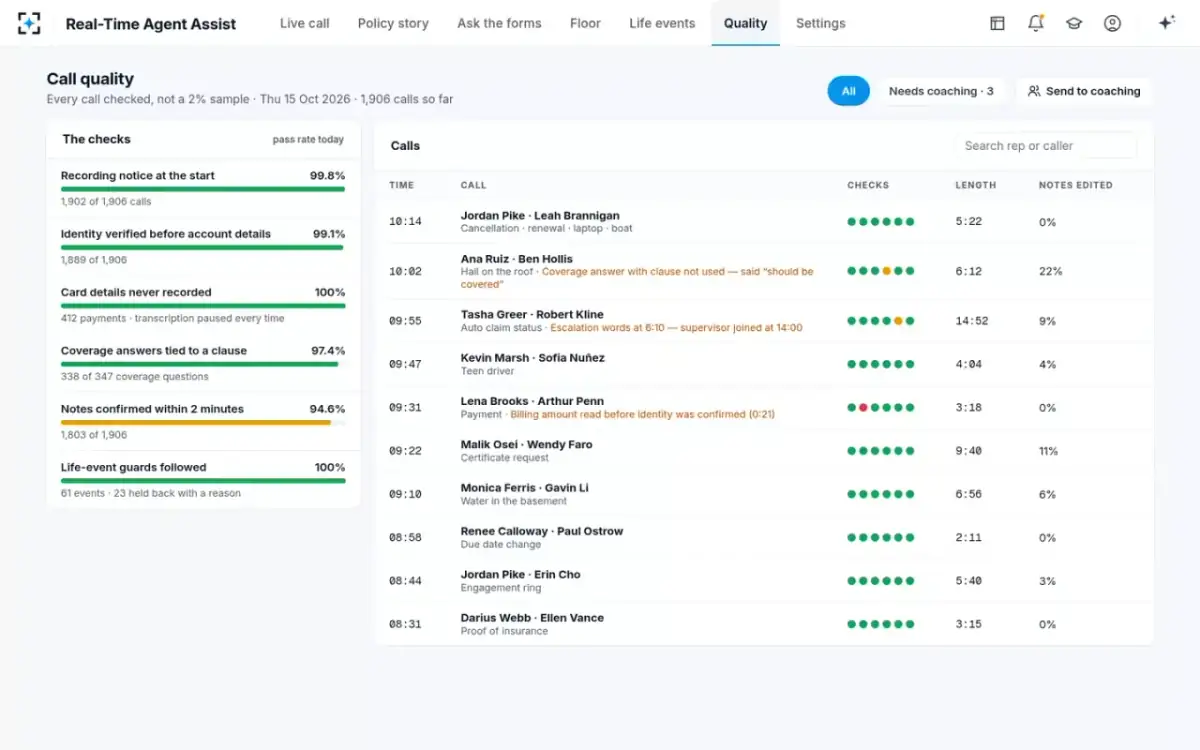Open the graduation cap training icon
Screen dimensions: 1200x750
pyautogui.click(x=1074, y=23)
